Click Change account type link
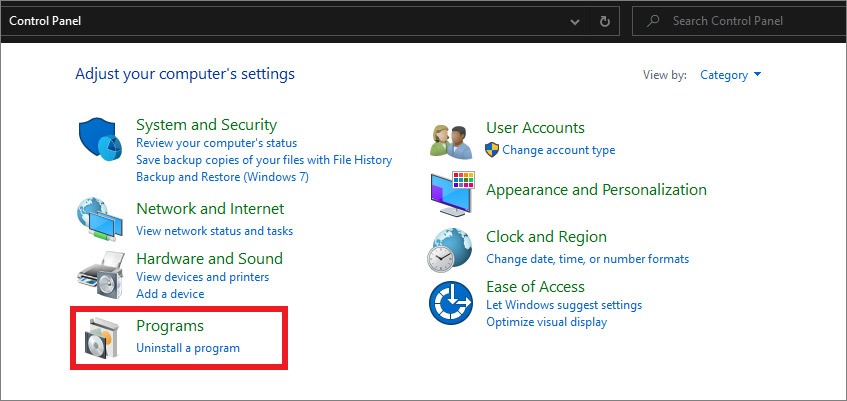 click(x=559, y=150)
